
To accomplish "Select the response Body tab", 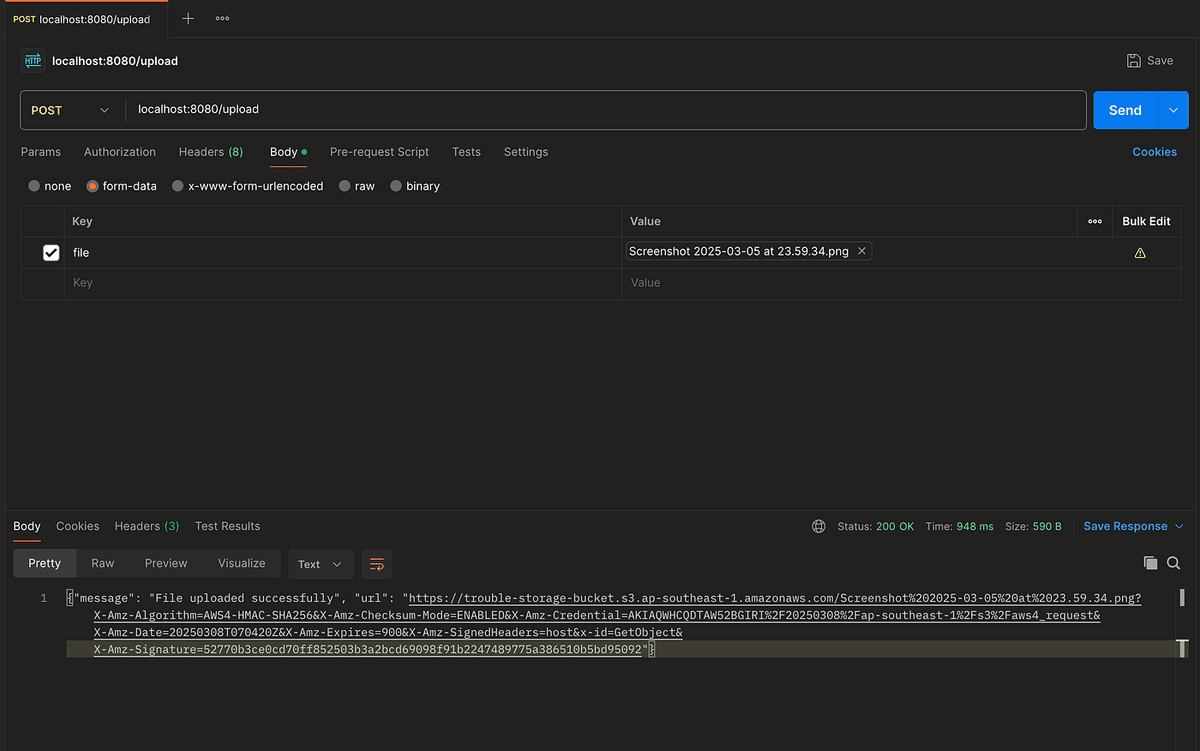I will pos(27,526).
